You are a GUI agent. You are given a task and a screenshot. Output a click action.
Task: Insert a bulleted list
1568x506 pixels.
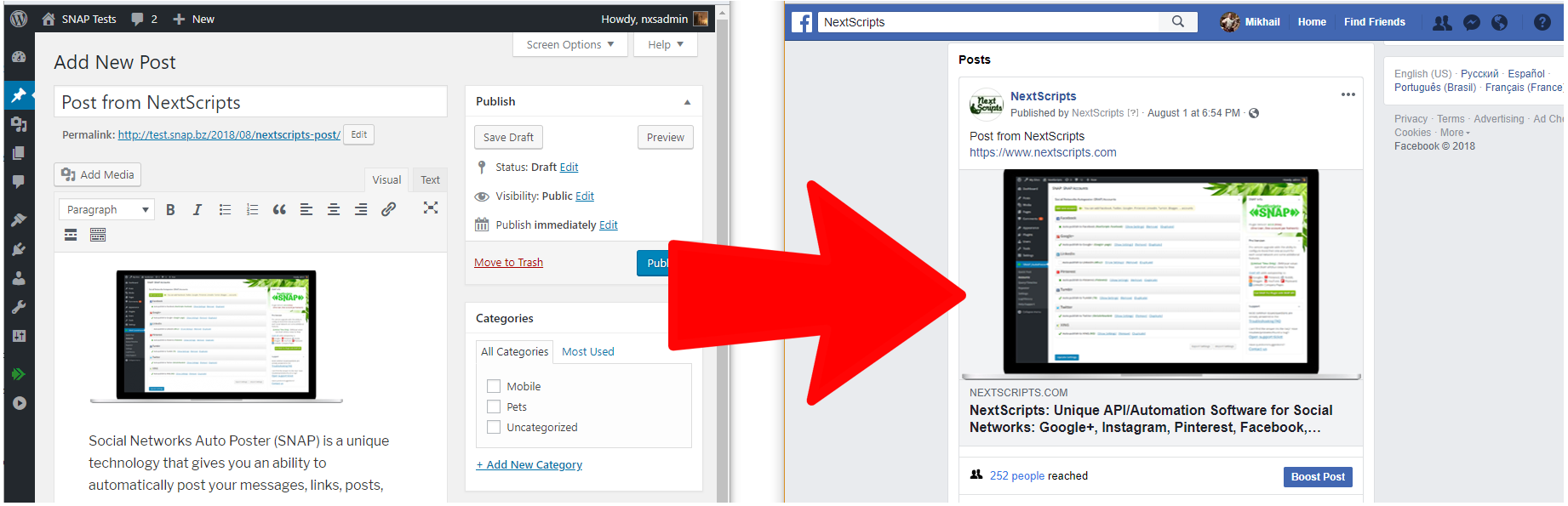pyautogui.click(x=225, y=209)
